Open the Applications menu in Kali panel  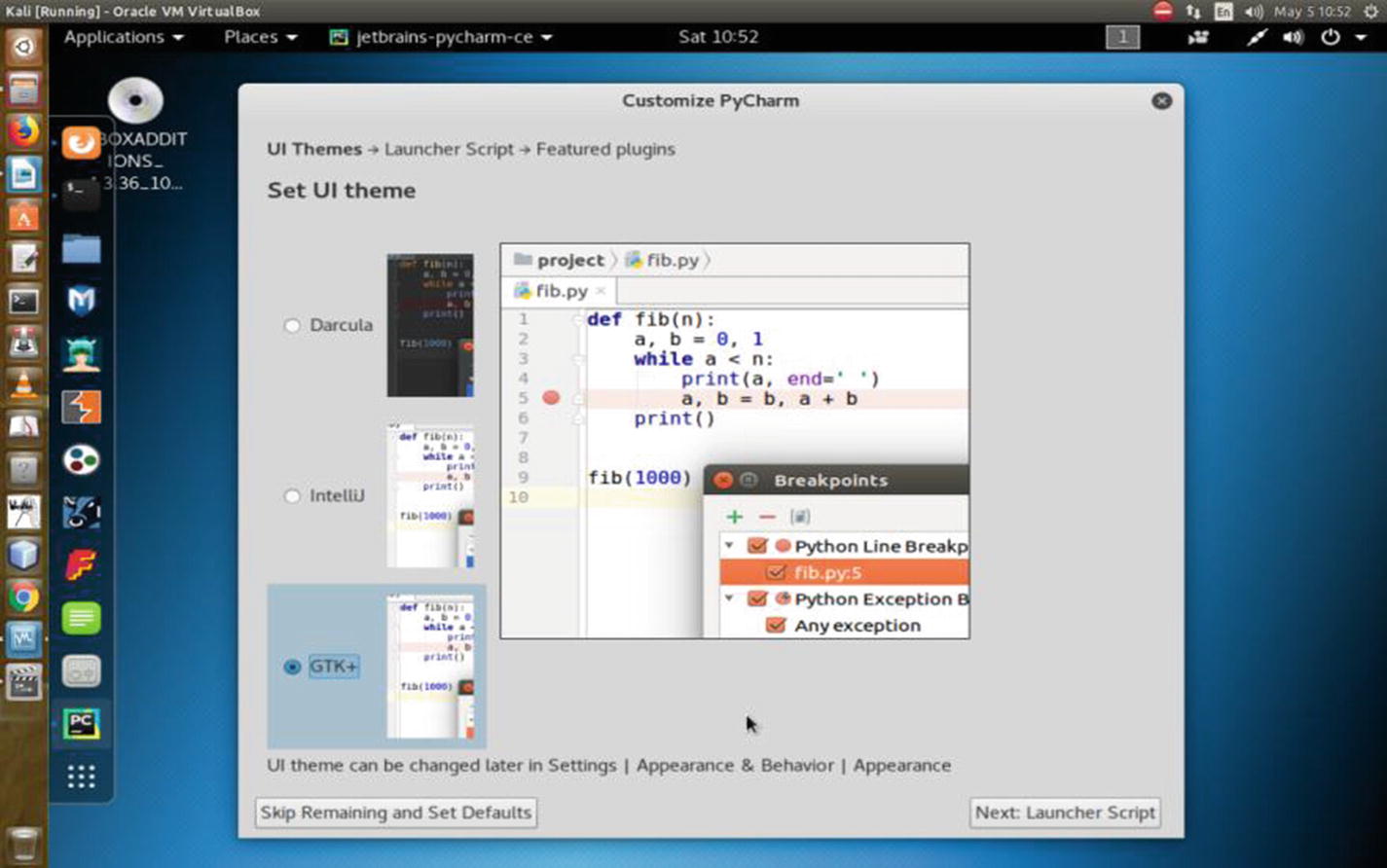123,37
